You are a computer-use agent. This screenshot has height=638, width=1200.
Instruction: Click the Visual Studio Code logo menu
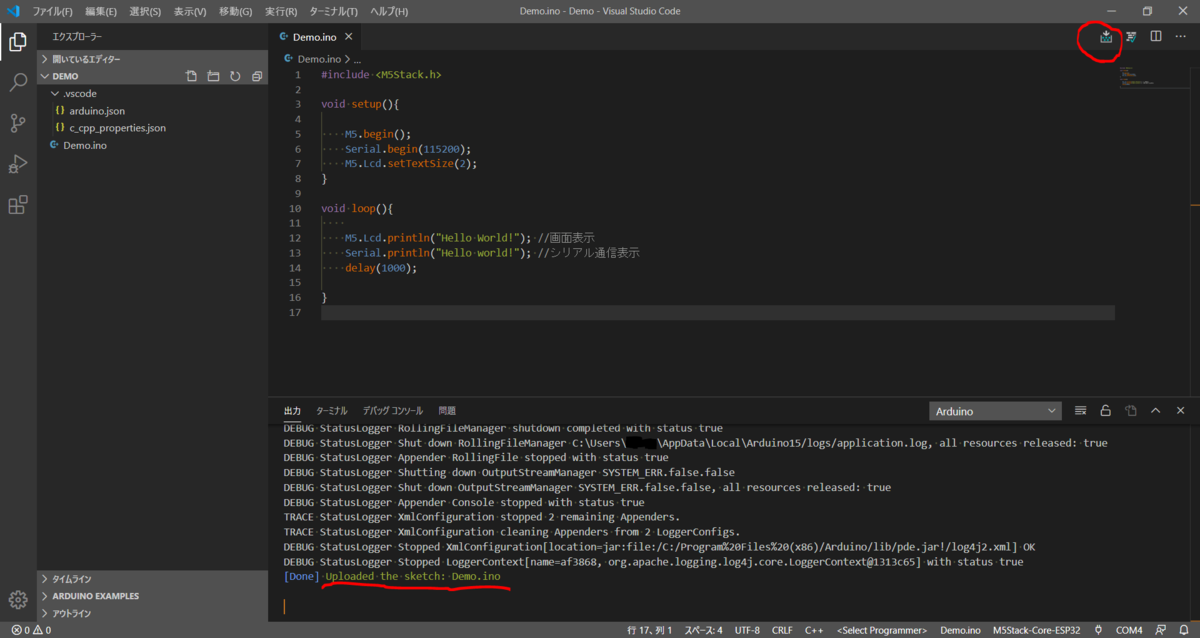point(13,11)
